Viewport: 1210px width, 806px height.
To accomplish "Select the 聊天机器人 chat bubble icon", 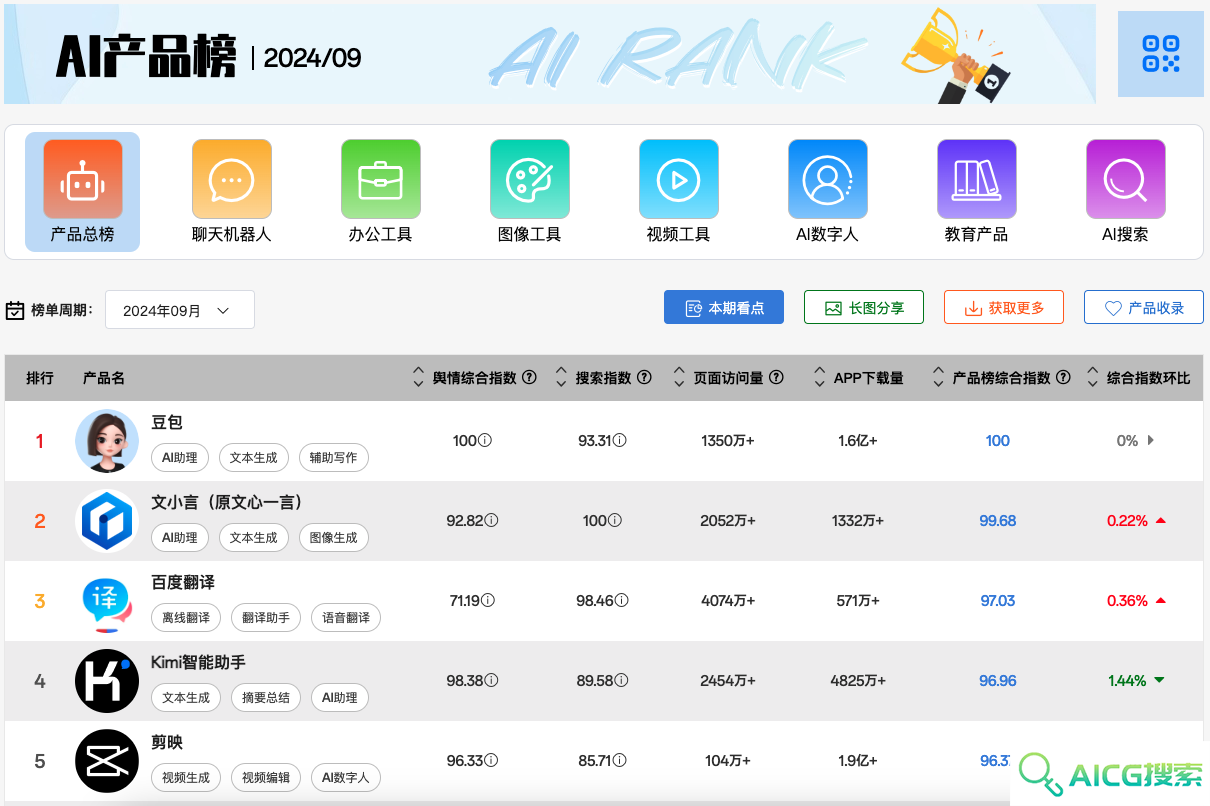I will 232,180.
